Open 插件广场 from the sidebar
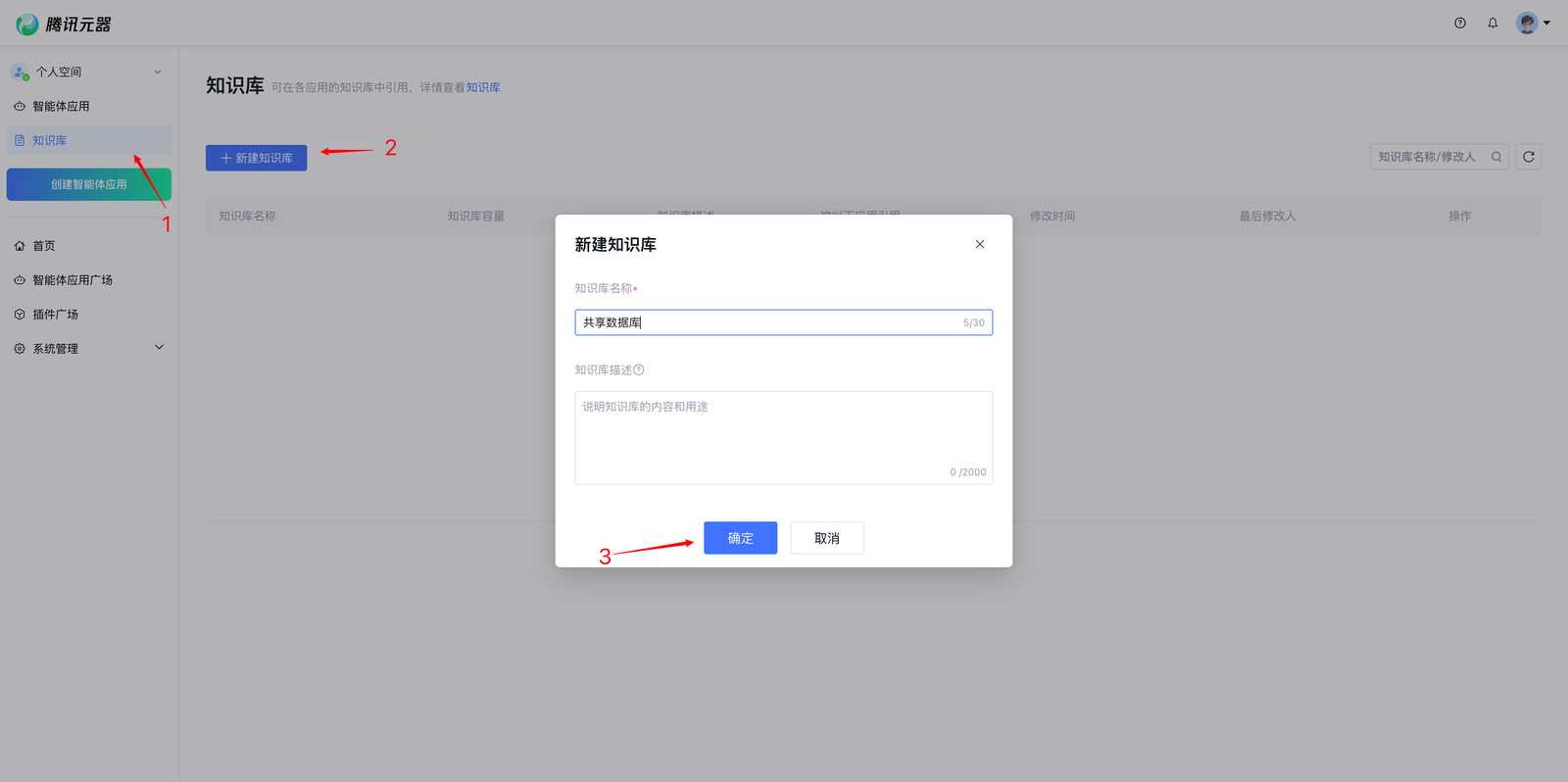This screenshot has width=1568, height=782. point(55,315)
